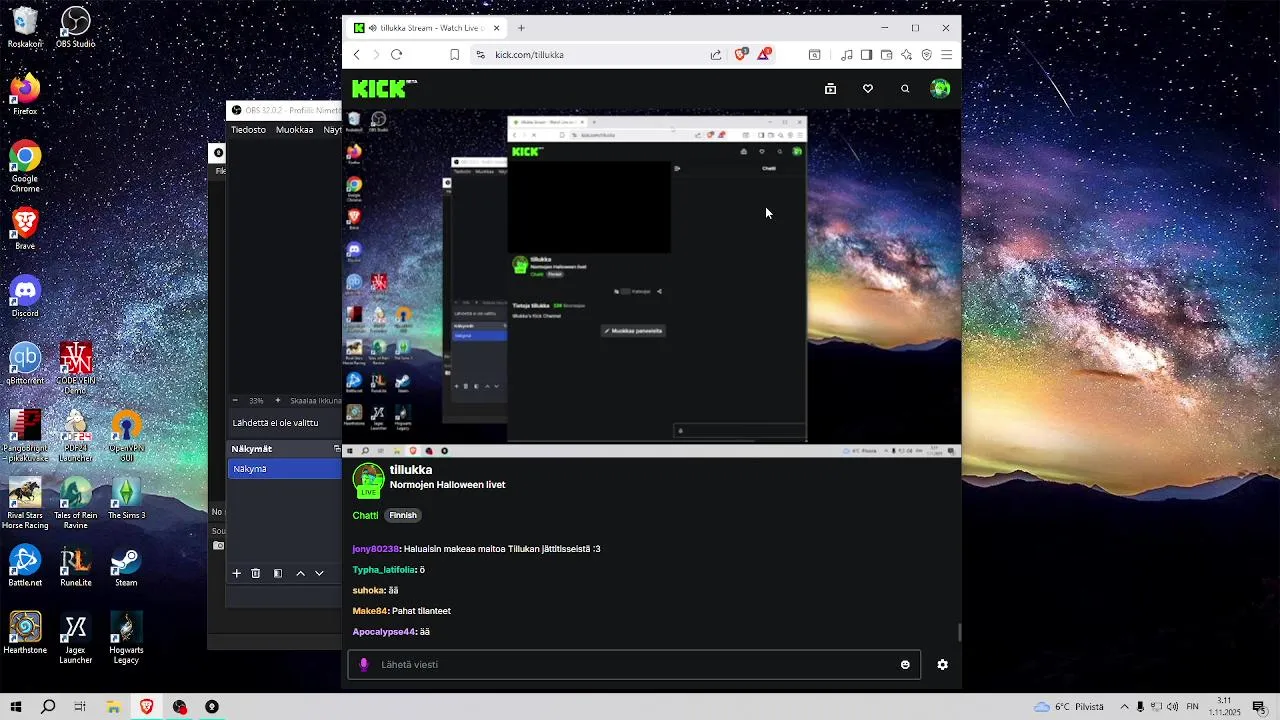Open RuneLite desktop shortcut
Viewport: 1280px width, 720px height.
click(76, 567)
